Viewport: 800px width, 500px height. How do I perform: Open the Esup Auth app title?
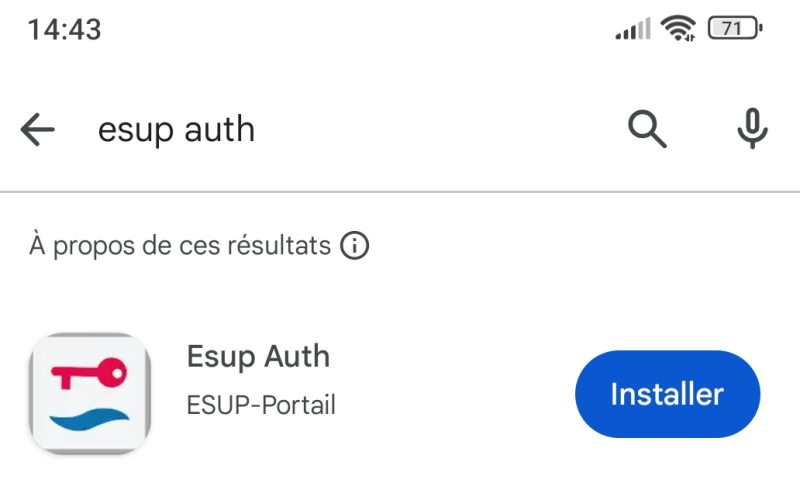258,356
